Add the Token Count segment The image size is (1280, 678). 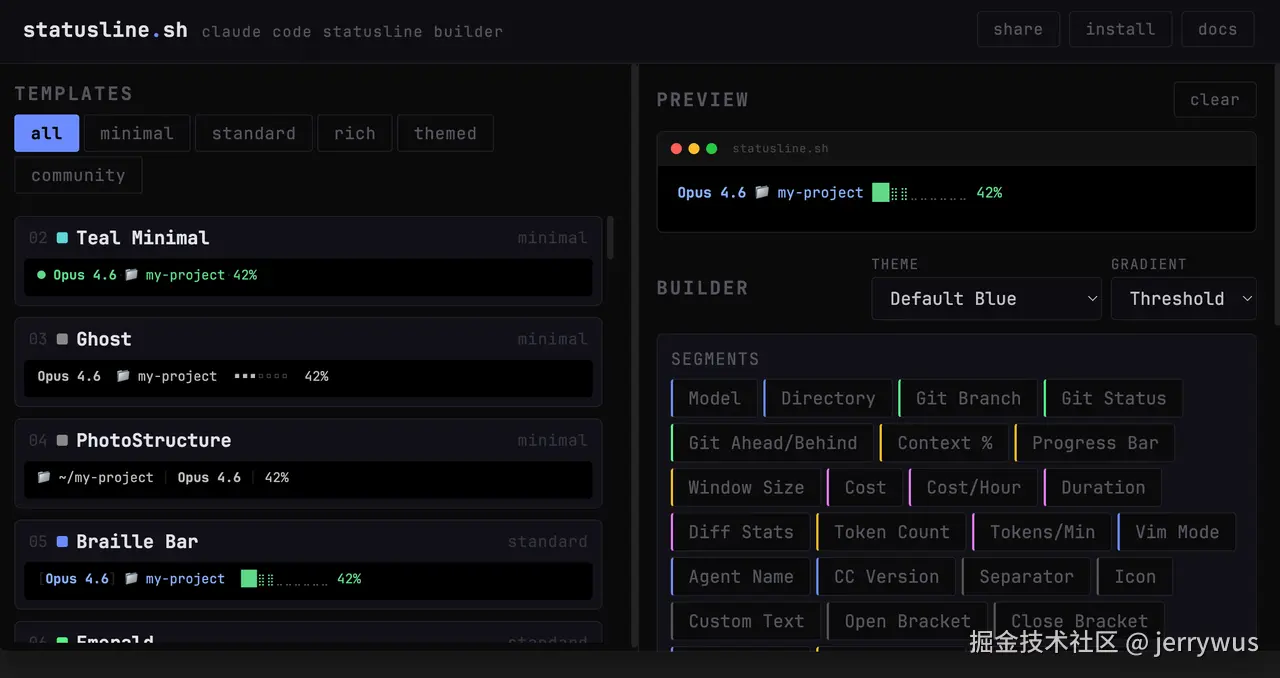pos(892,532)
